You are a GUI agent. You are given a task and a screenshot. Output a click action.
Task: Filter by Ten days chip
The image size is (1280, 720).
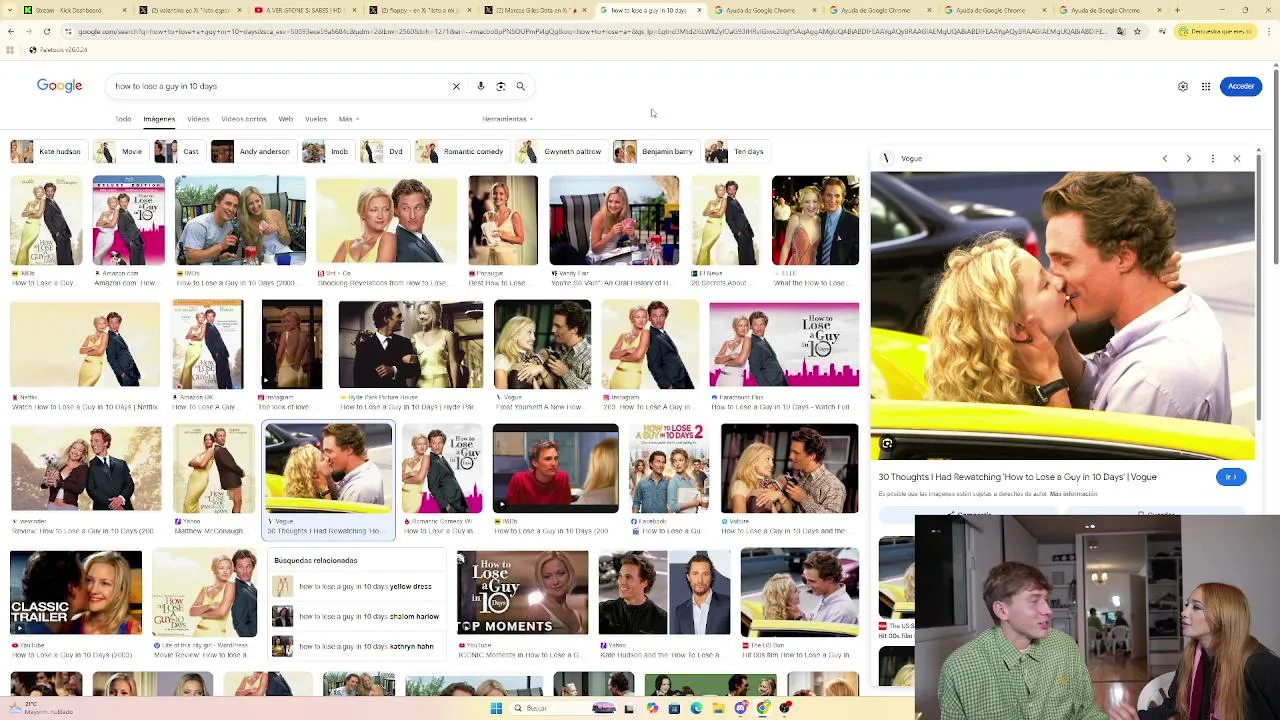(x=736, y=152)
